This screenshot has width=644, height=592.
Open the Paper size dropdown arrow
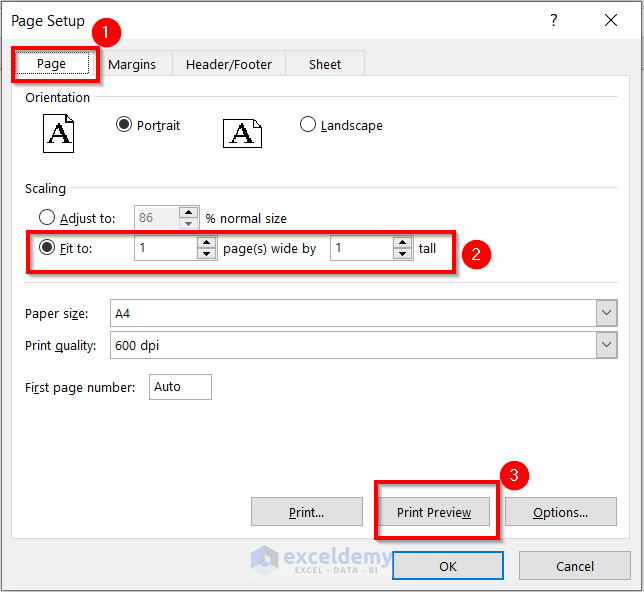607,313
